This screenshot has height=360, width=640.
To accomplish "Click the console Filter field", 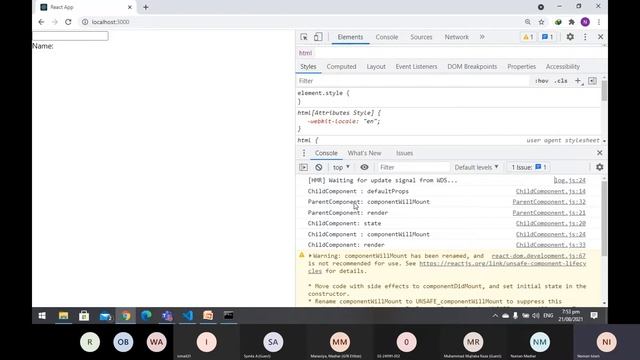I will [x=413, y=167].
